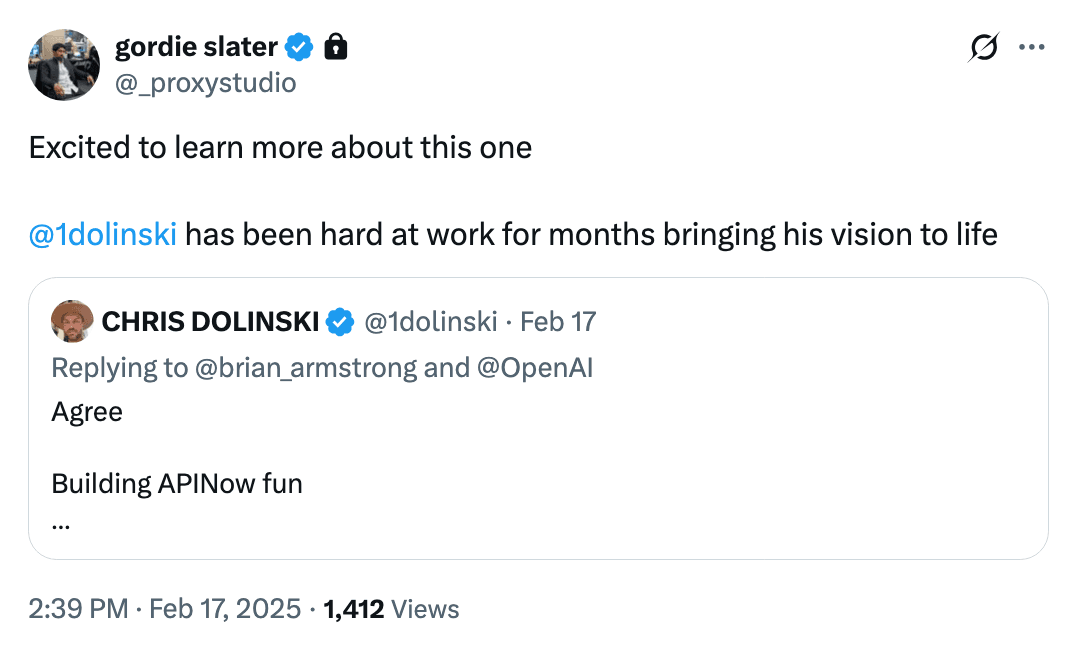Click the 'Building APINow fun' text
This screenshot has width=1072, height=650.
[x=176, y=484]
